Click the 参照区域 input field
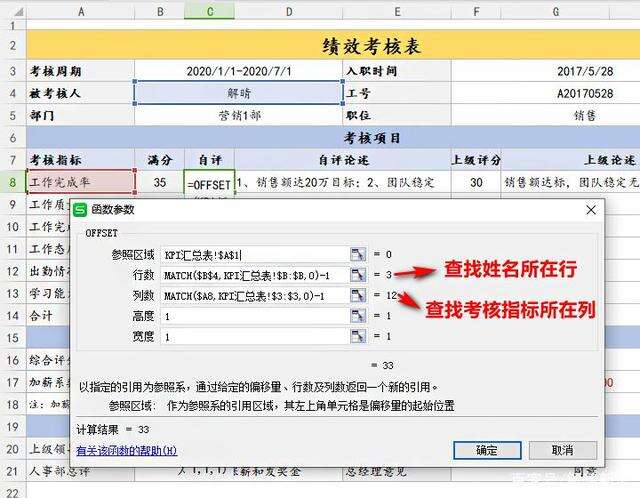 255,255
